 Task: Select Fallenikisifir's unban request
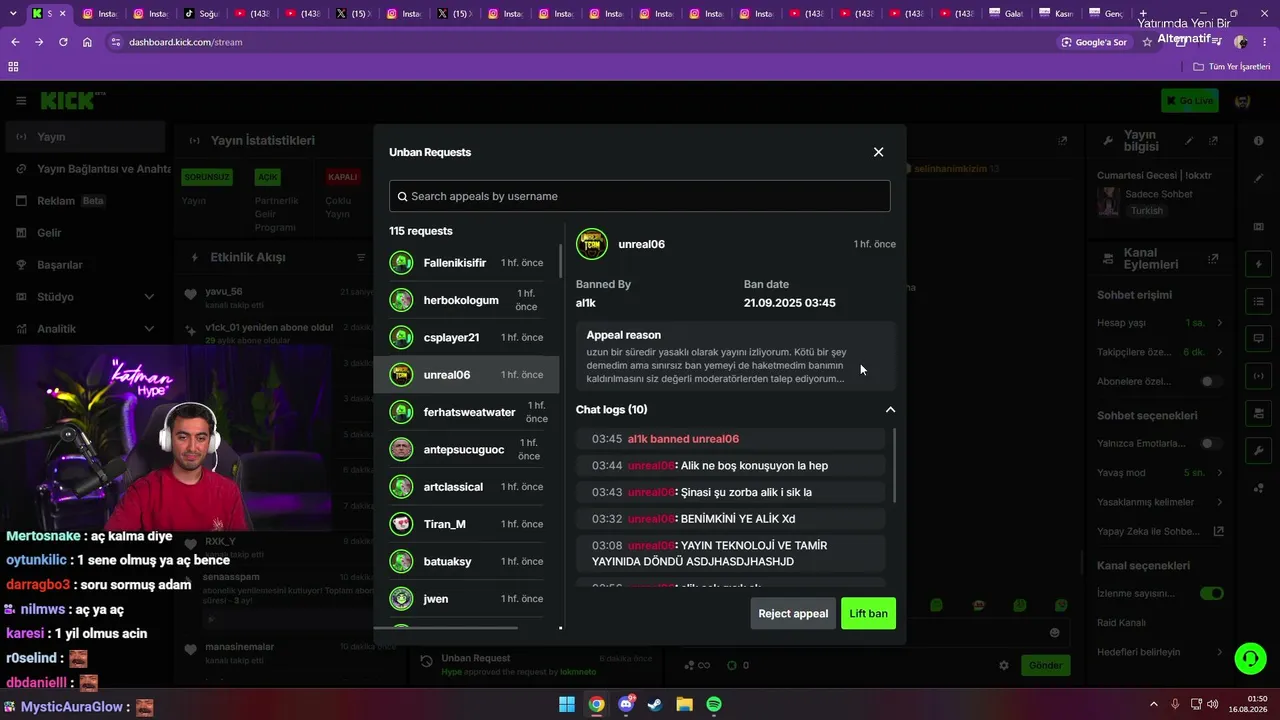point(466,263)
